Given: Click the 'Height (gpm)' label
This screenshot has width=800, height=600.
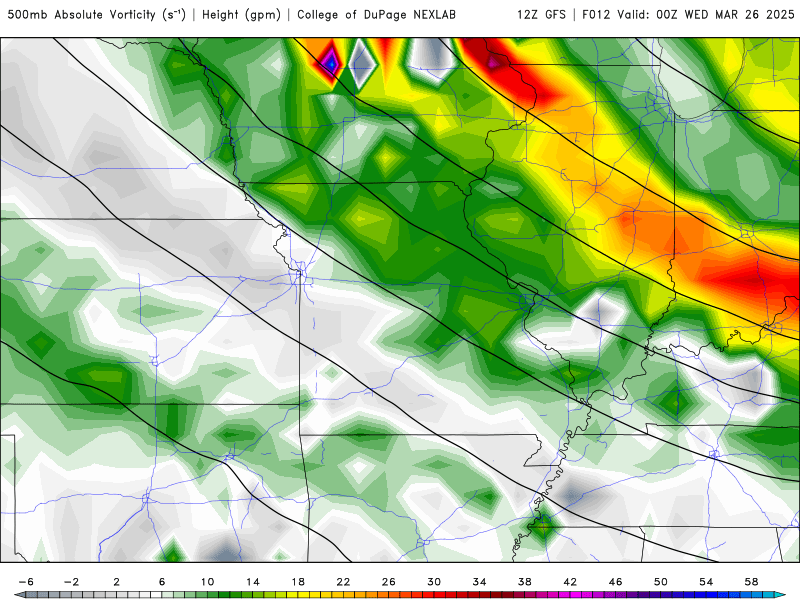Looking at the screenshot, I should (241, 15).
